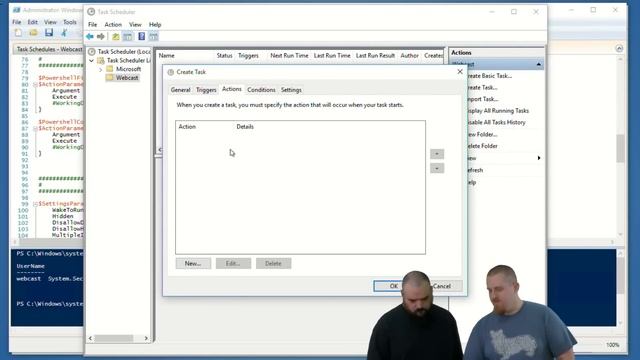Click the blue Help book toolbar icon
Image resolution: width=640 pixels, height=360 pixels.
(x=142, y=37)
